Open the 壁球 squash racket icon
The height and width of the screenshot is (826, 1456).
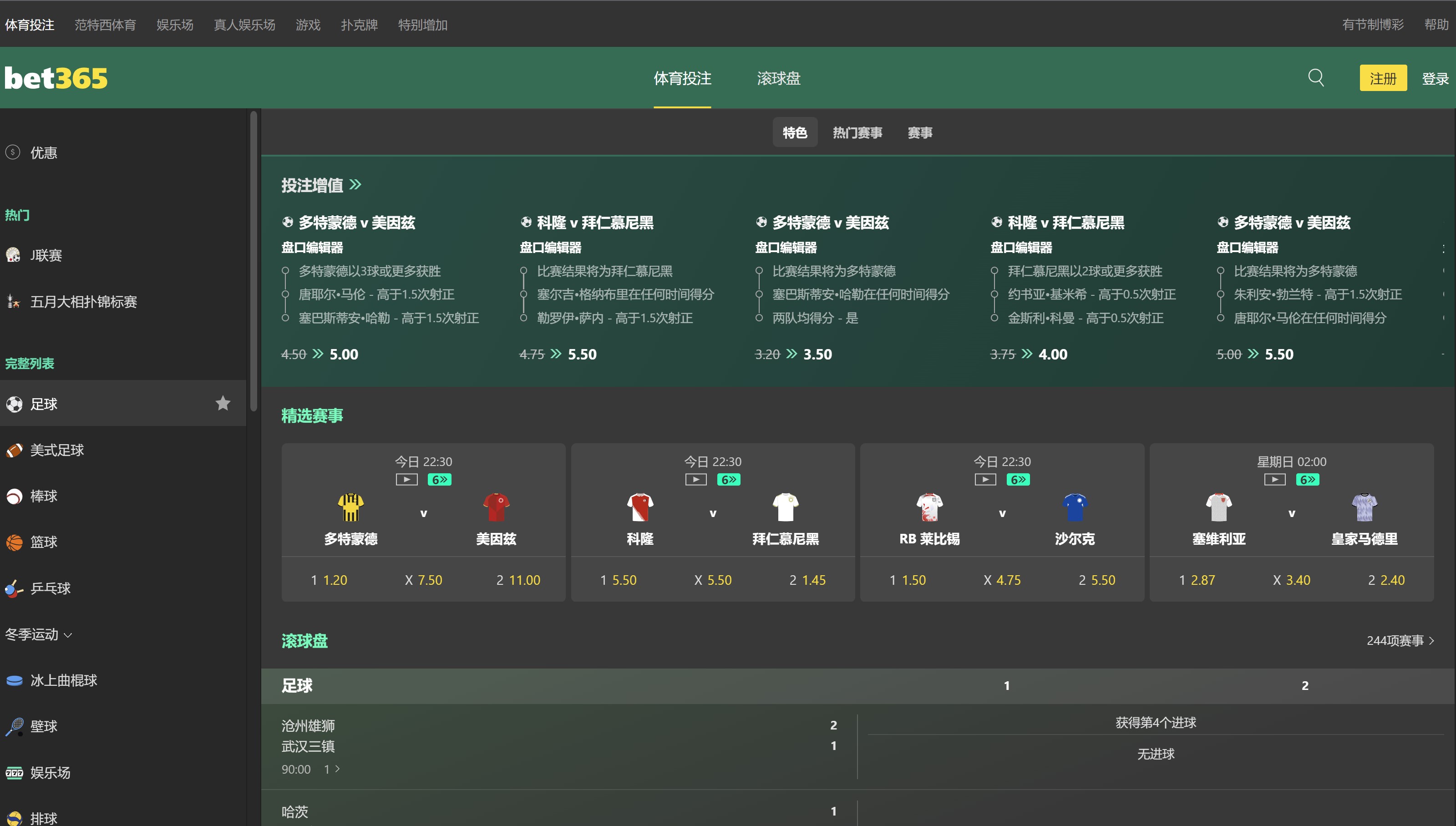click(14, 726)
